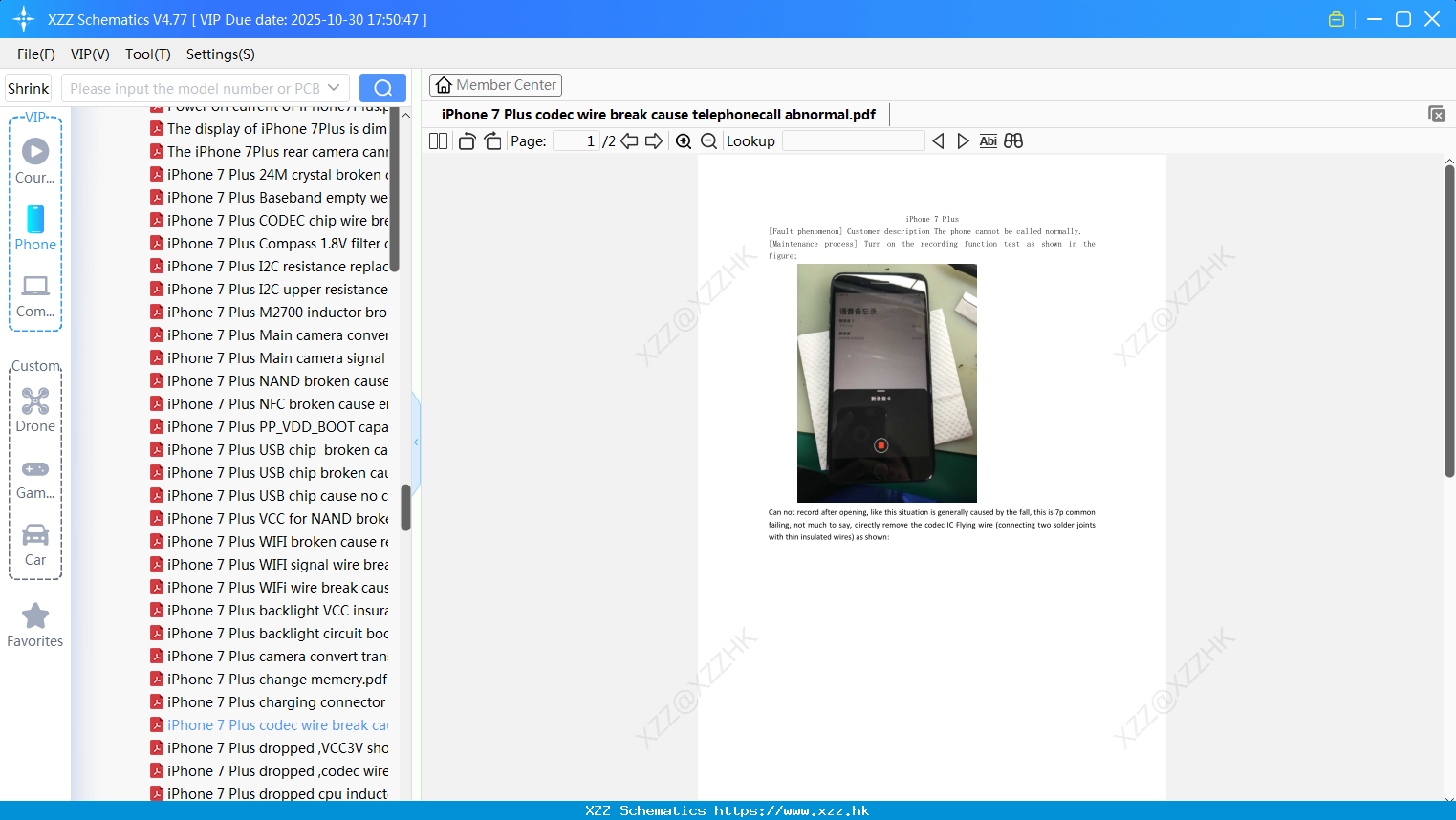Open 'iPhone 7 Plus 24M crystal broken' file

point(270,175)
